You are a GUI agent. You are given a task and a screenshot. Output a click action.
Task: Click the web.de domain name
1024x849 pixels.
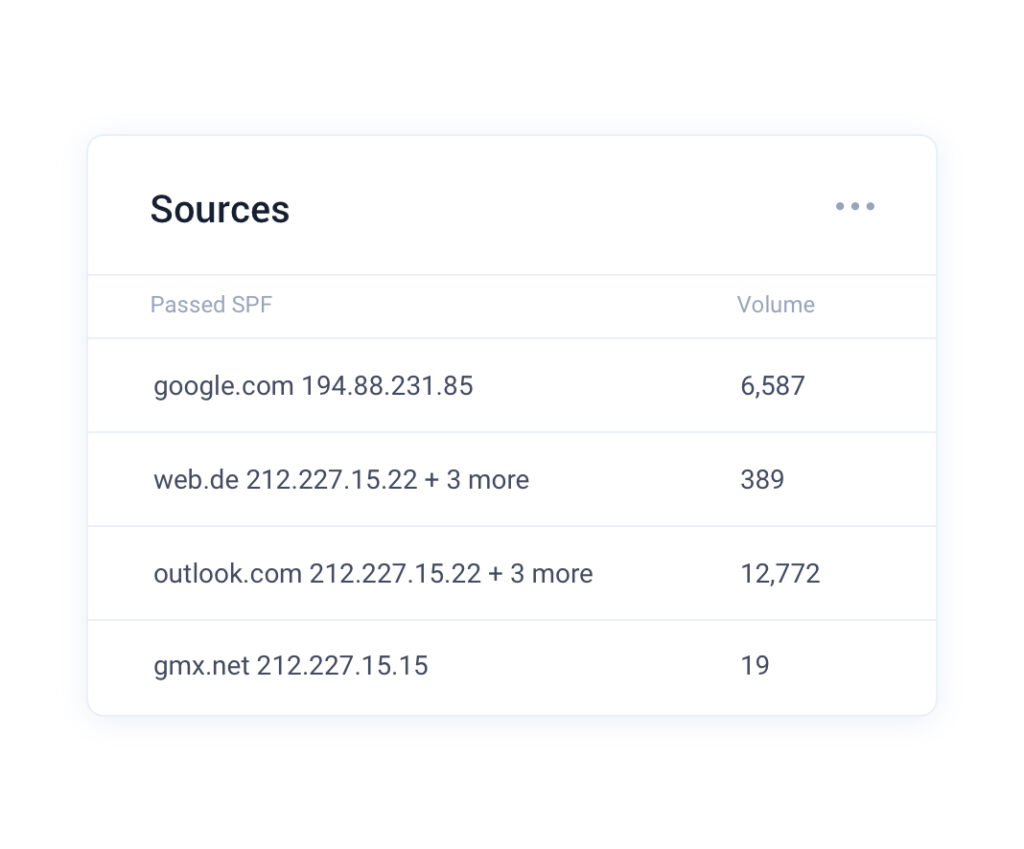(196, 479)
